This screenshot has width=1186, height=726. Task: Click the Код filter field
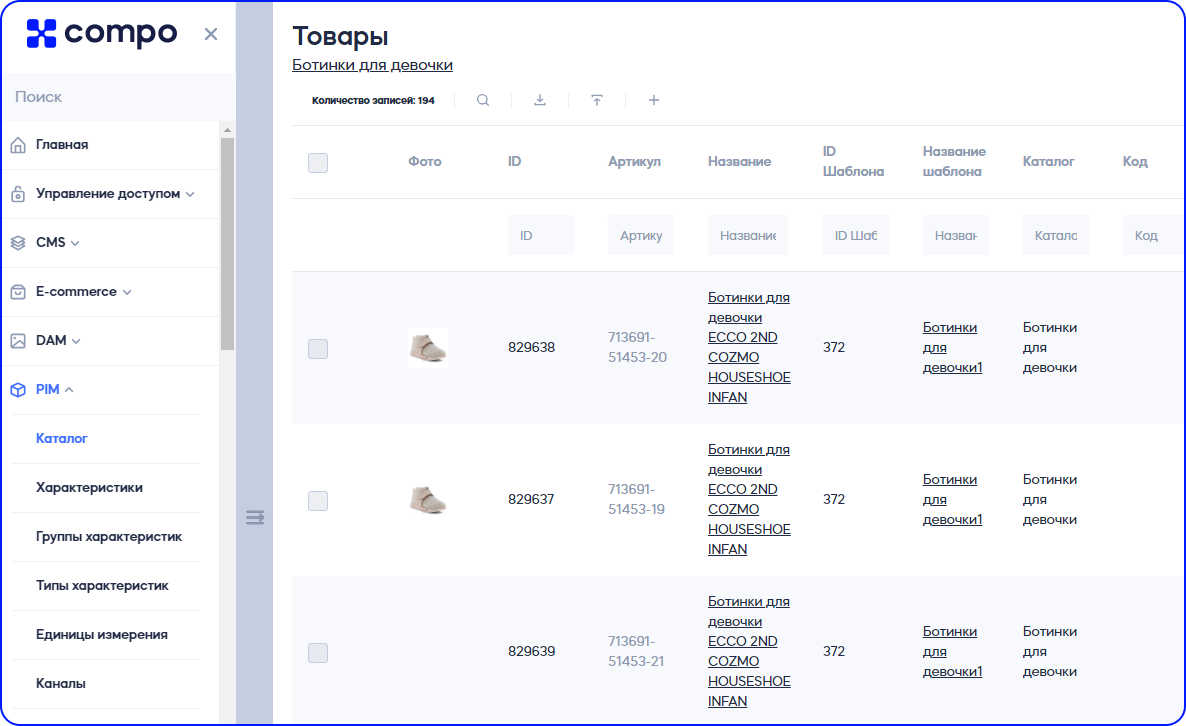point(1153,235)
